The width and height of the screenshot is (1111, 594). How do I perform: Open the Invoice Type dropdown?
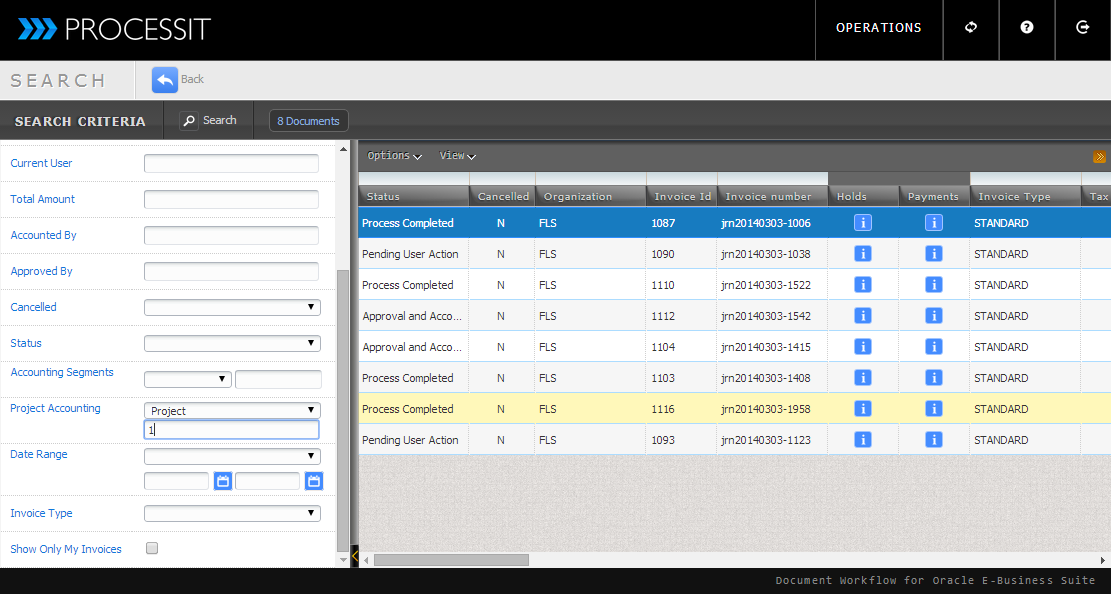232,513
